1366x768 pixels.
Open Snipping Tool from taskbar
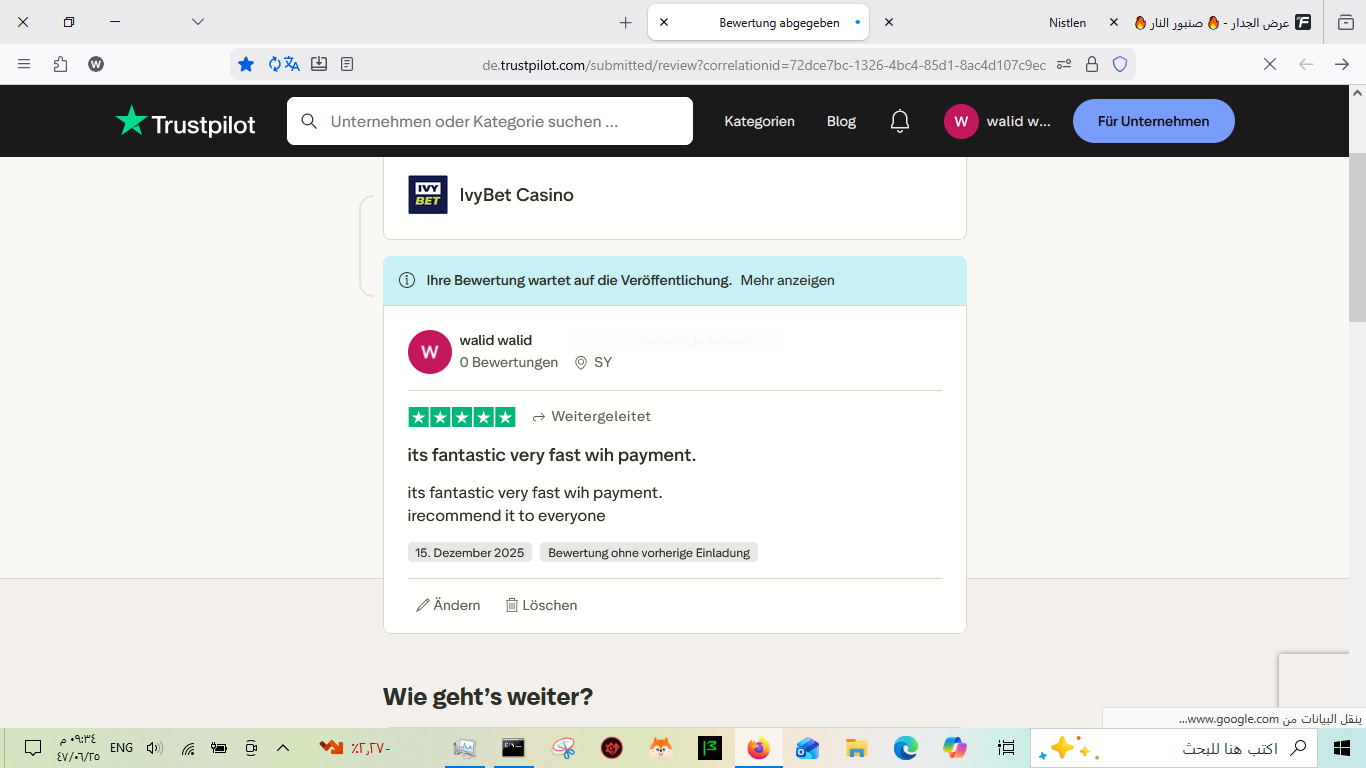click(563, 748)
